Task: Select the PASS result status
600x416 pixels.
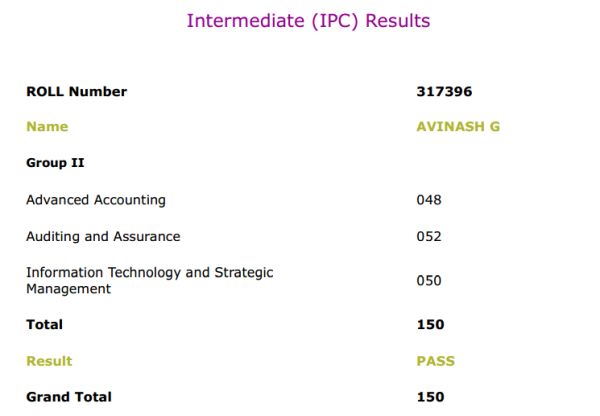Action: click(435, 361)
